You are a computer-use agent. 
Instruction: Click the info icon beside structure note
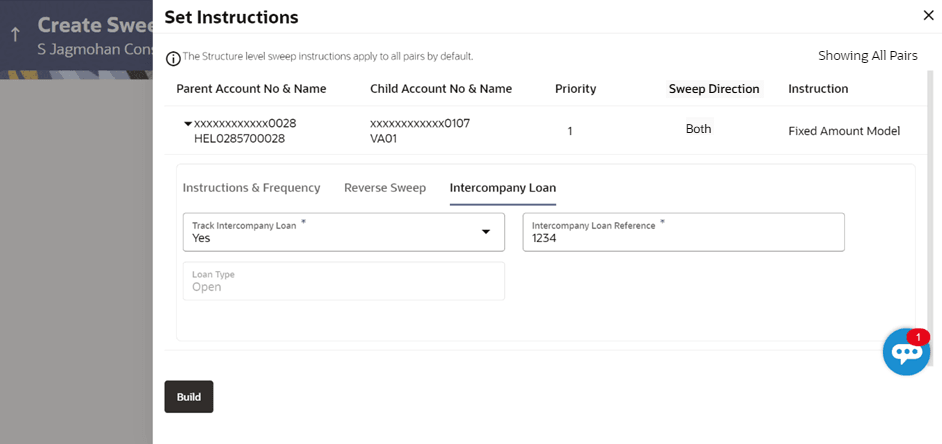click(x=173, y=58)
